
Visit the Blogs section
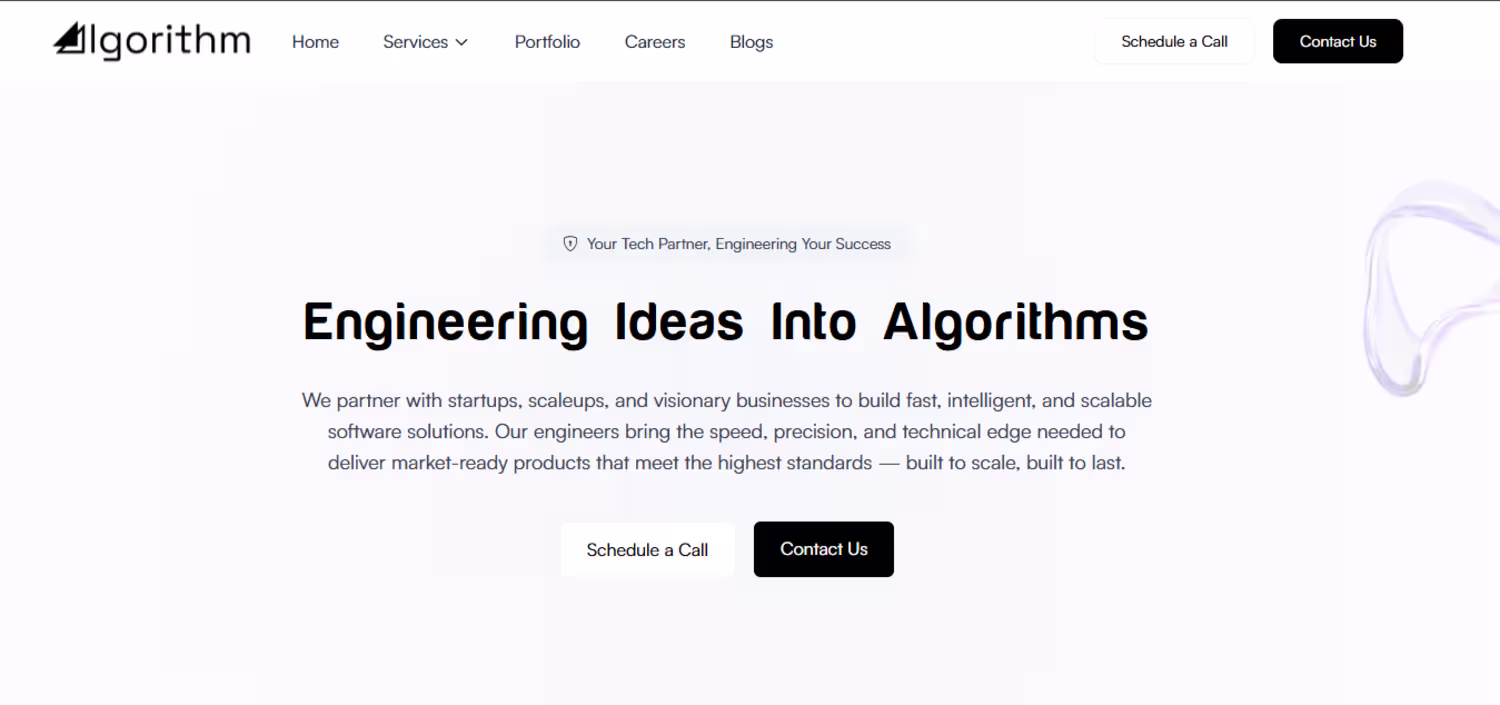coord(751,42)
